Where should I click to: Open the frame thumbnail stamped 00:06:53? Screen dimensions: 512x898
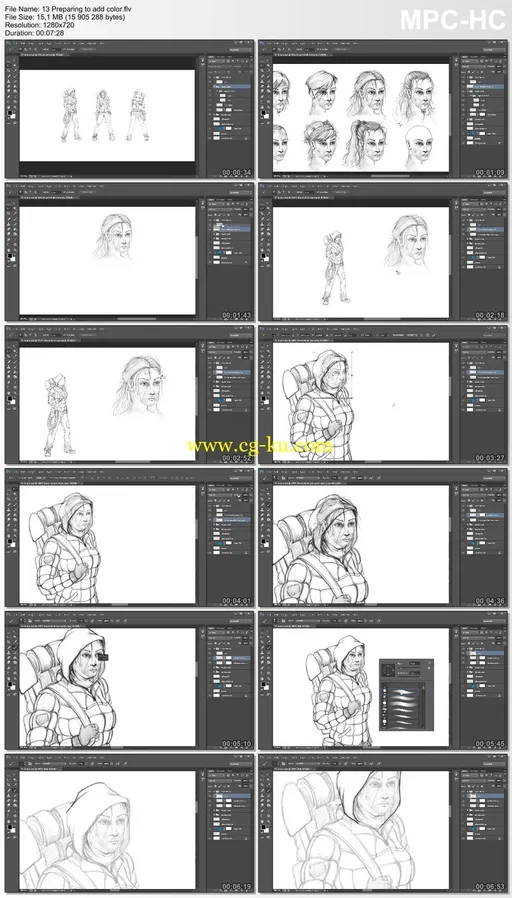click(x=383, y=824)
